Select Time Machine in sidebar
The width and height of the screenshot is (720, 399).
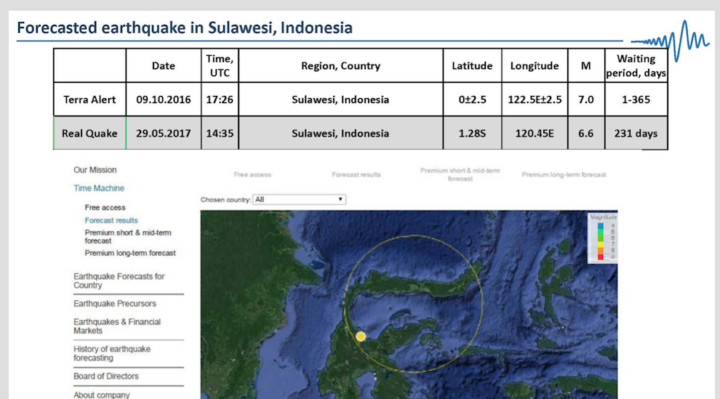coord(99,188)
